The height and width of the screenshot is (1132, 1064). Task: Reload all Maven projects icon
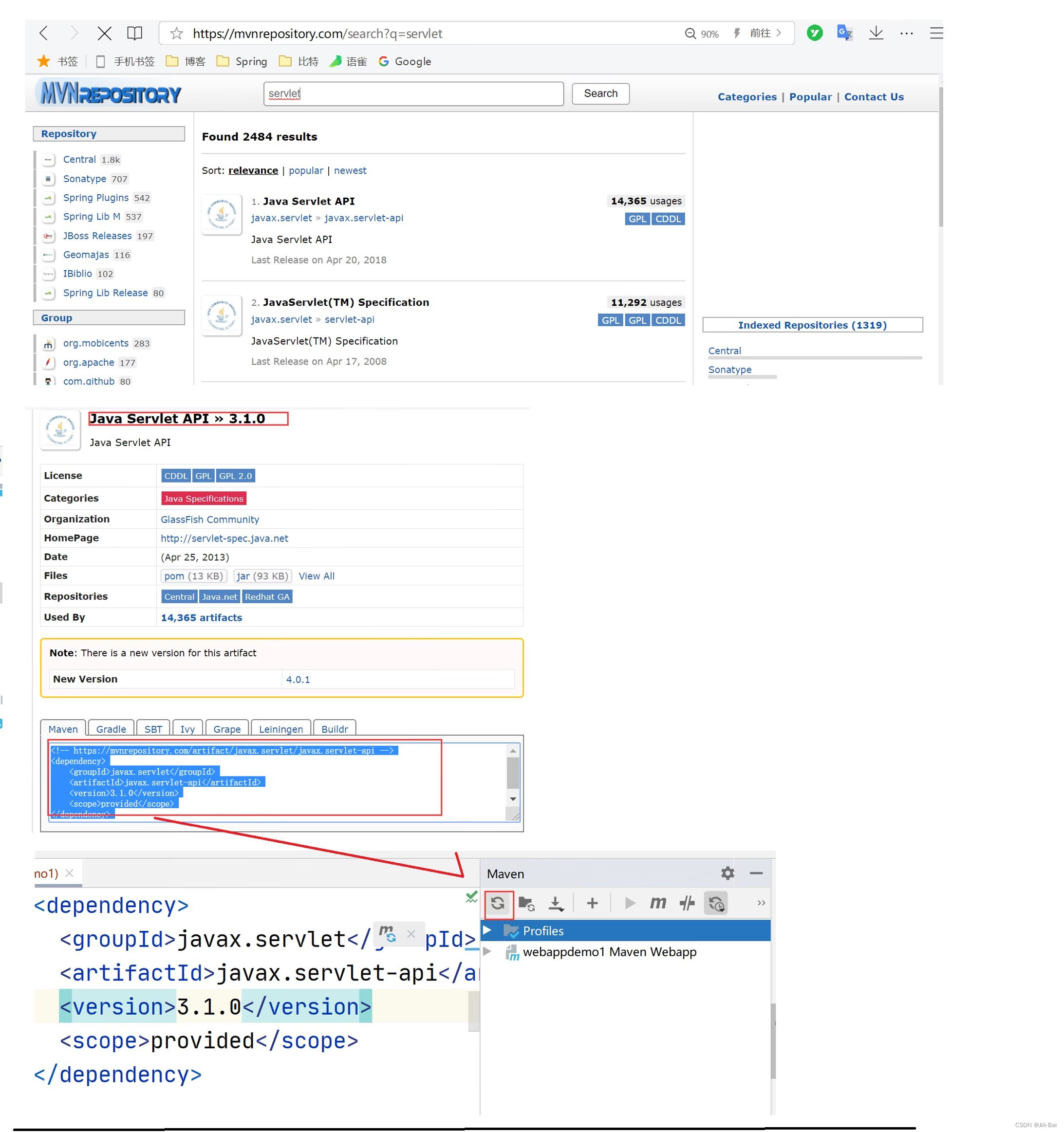point(498,903)
